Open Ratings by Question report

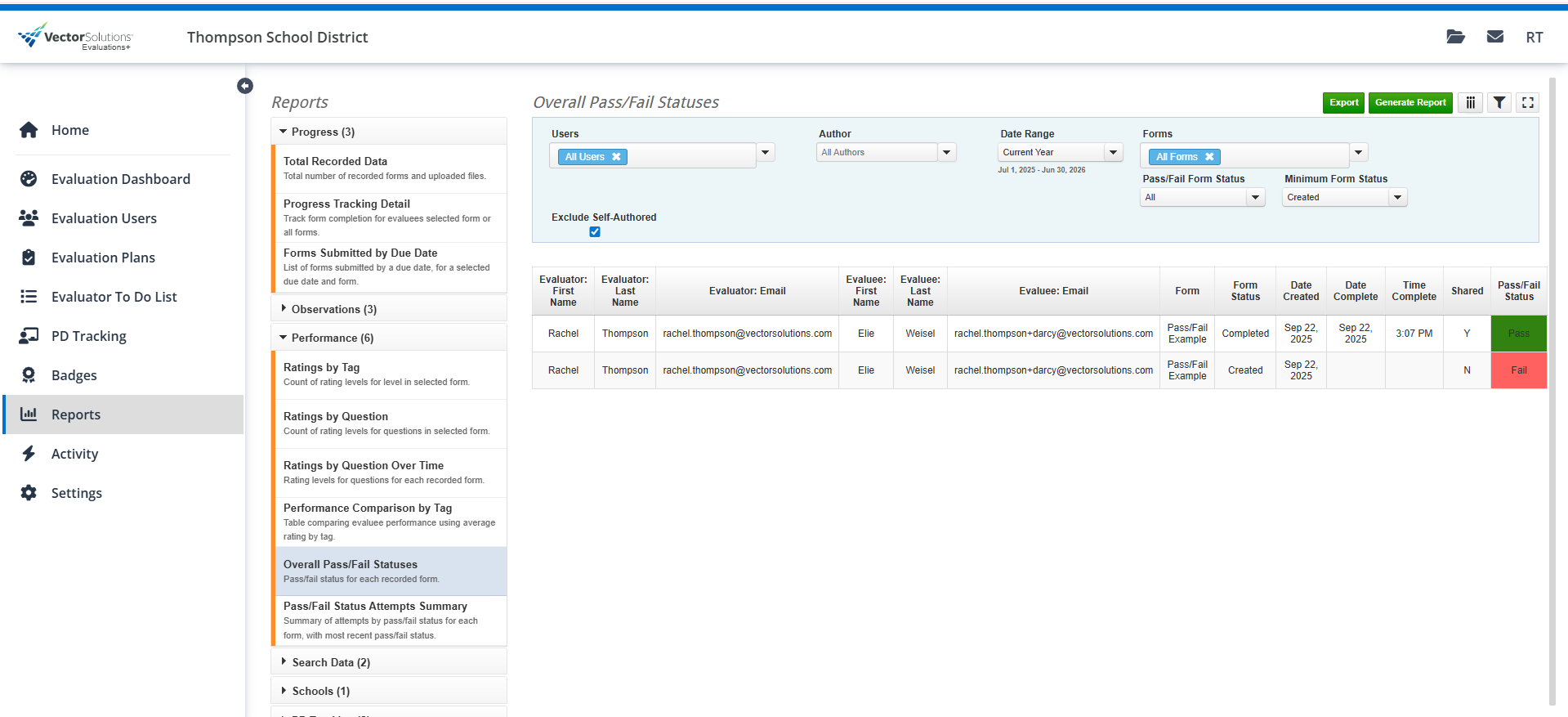click(x=391, y=423)
